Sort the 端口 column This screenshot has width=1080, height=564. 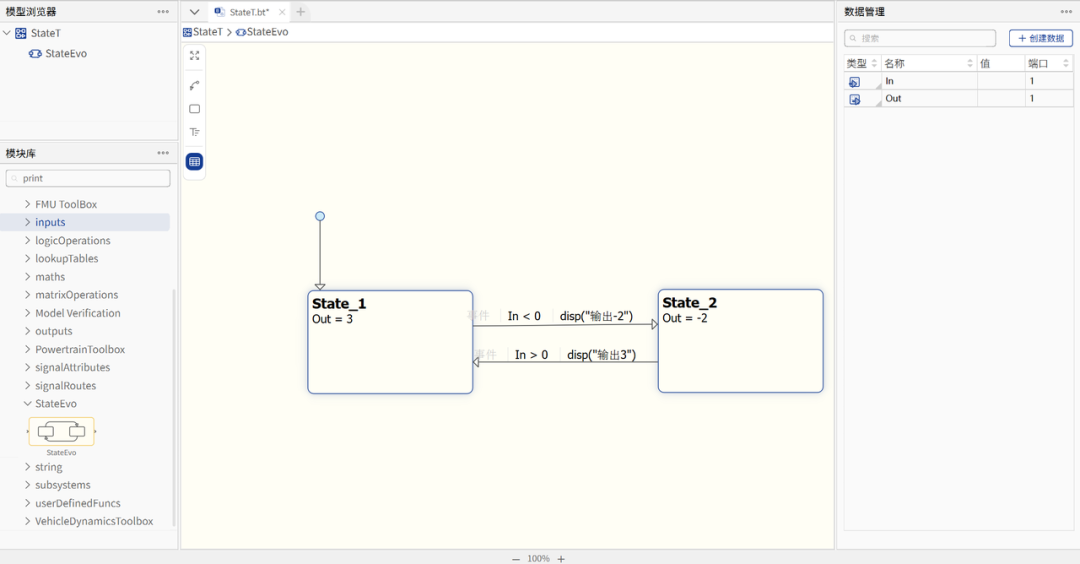(1066, 63)
